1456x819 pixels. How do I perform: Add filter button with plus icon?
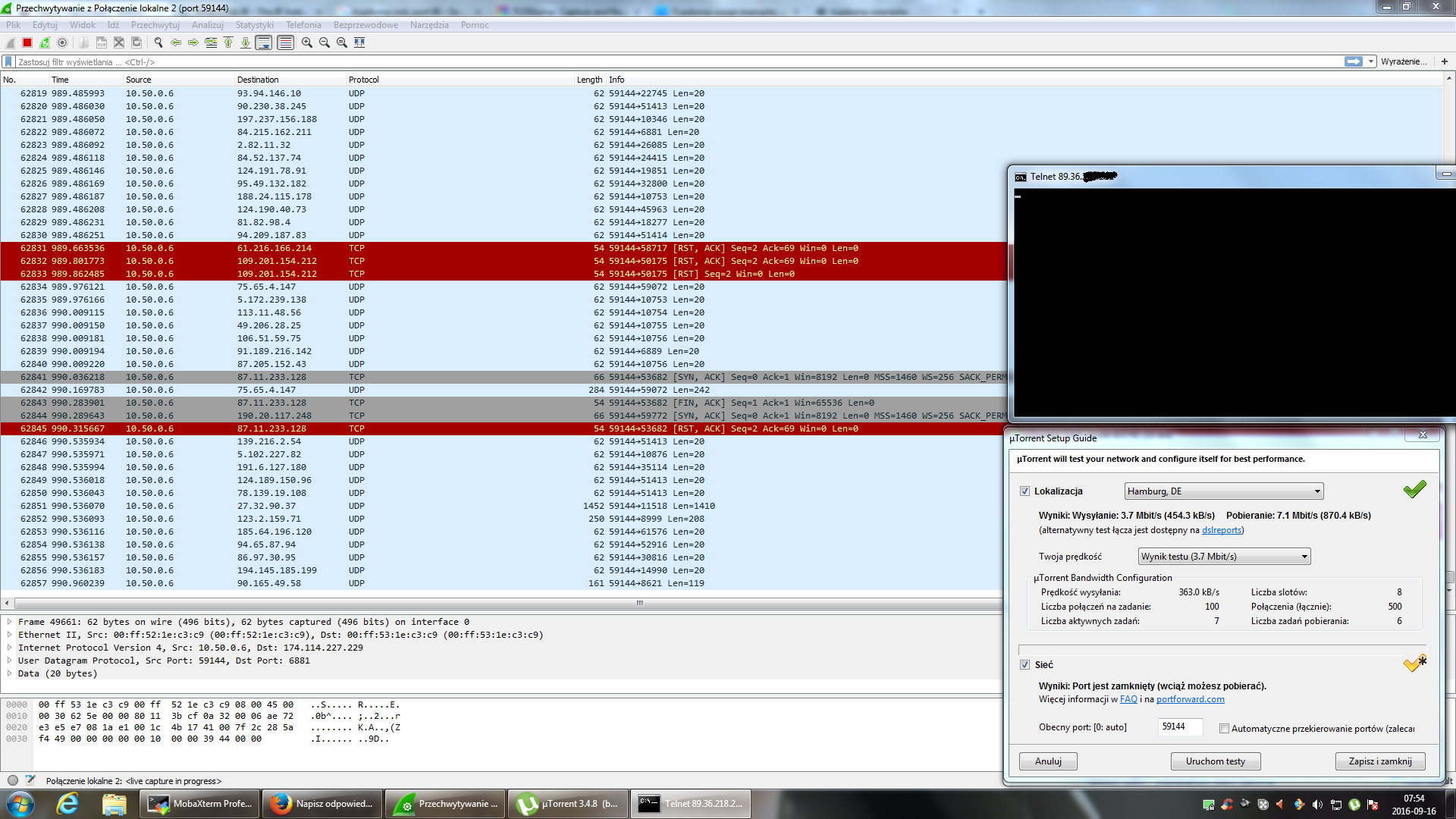[1445, 61]
